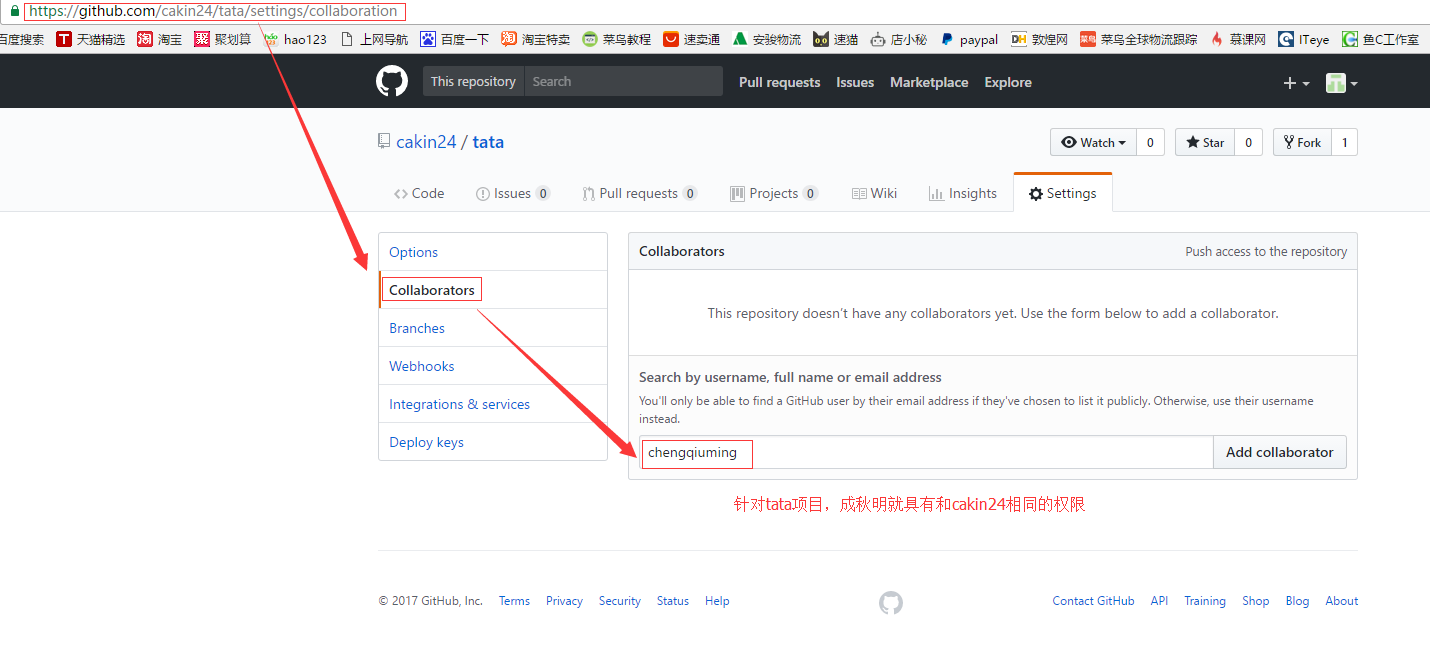This screenshot has height=663, width=1430.
Task: Click the This repository search scope
Action: pos(473,81)
